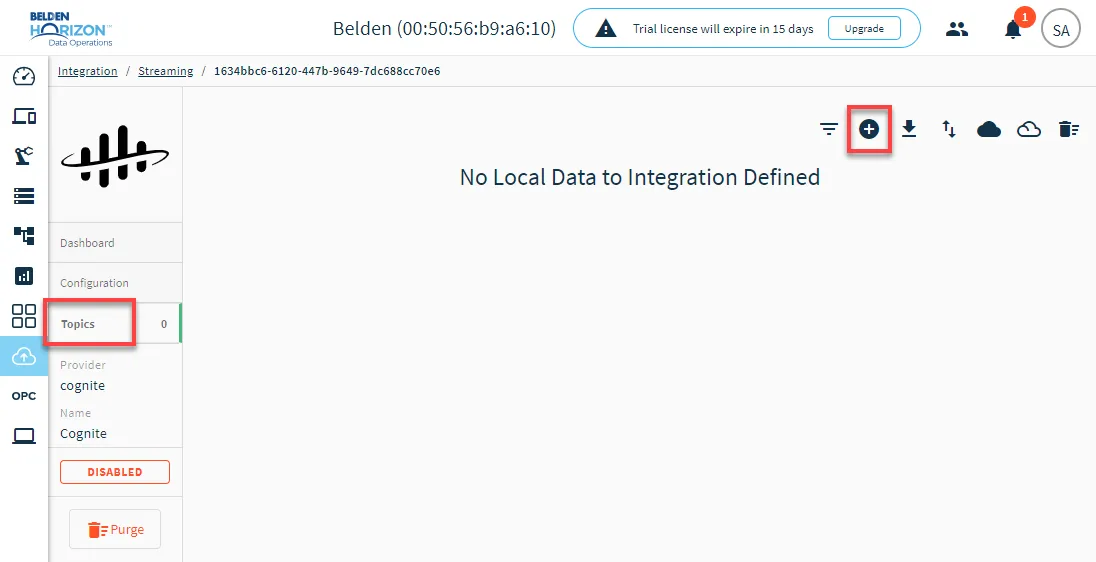Open the stacked server rows sidebar icon

24,196
